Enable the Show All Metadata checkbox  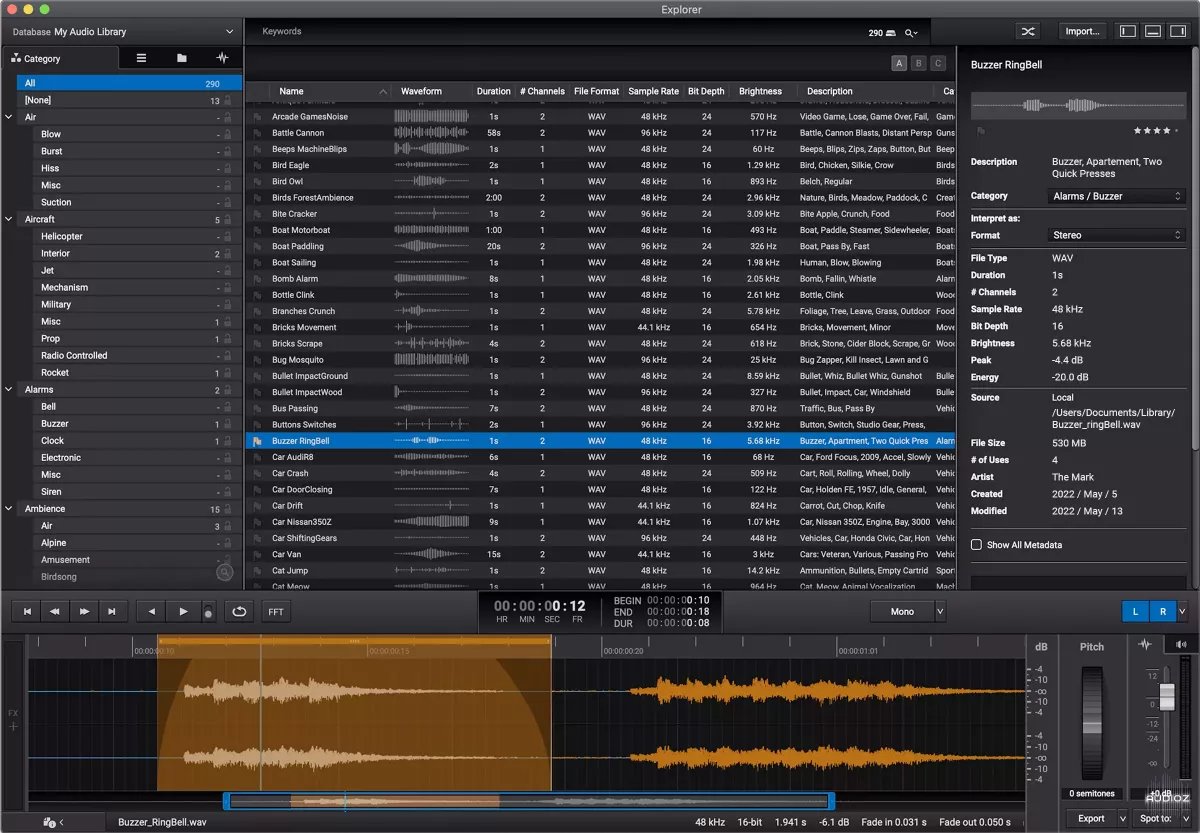(977, 544)
